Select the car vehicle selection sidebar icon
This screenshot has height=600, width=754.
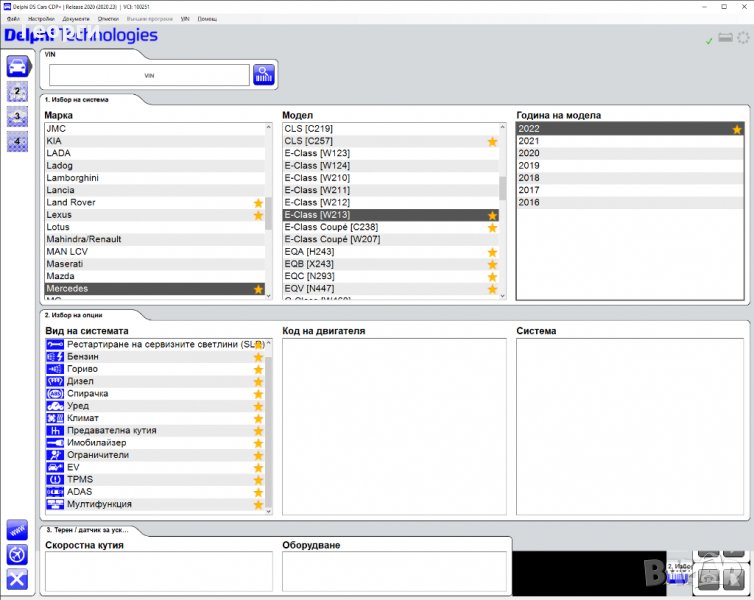(17, 67)
